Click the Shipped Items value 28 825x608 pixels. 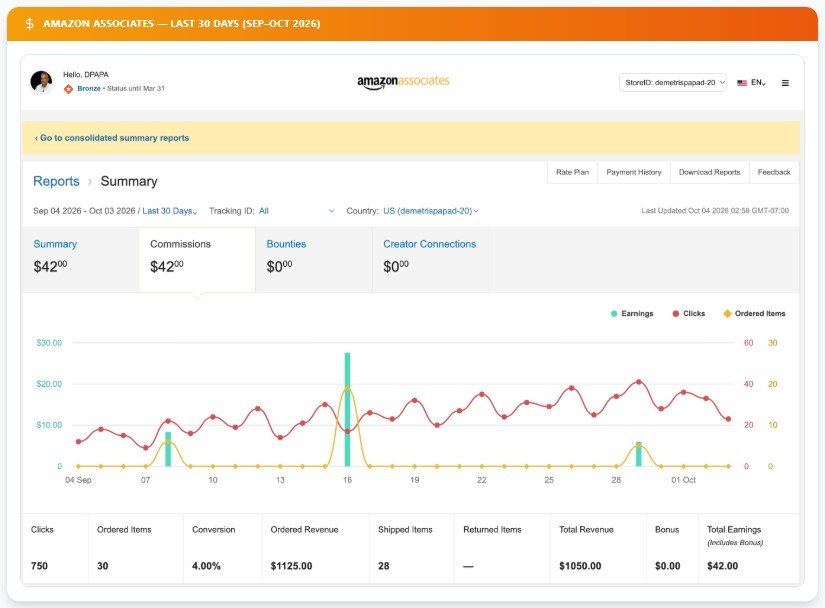click(384, 566)
